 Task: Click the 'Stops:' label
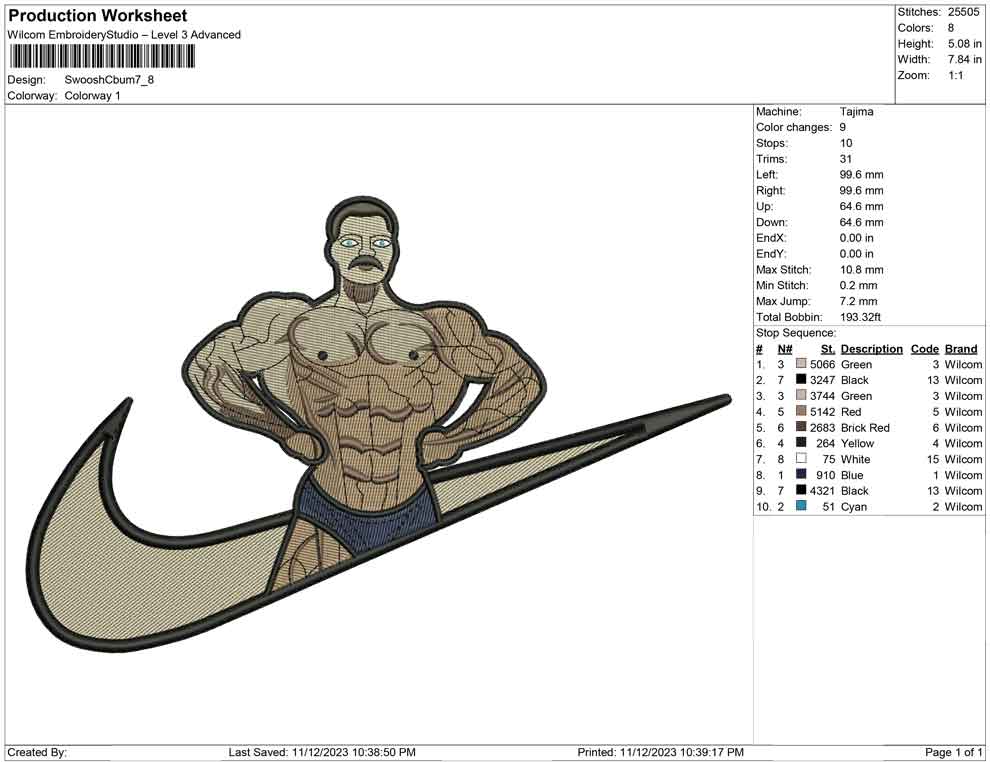click(772, 143)
